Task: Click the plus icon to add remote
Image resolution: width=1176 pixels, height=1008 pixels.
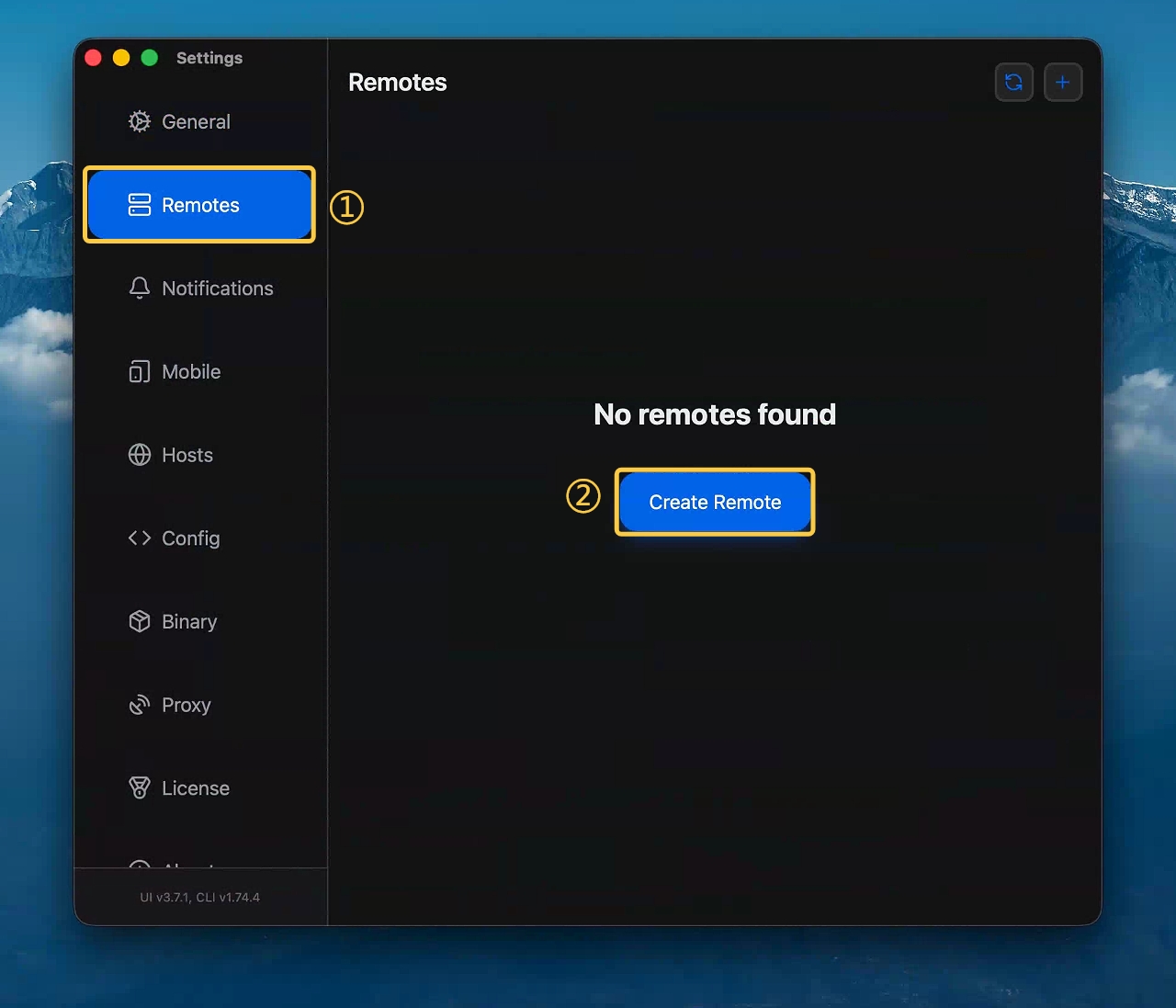Action: [x=1063, y=83]
